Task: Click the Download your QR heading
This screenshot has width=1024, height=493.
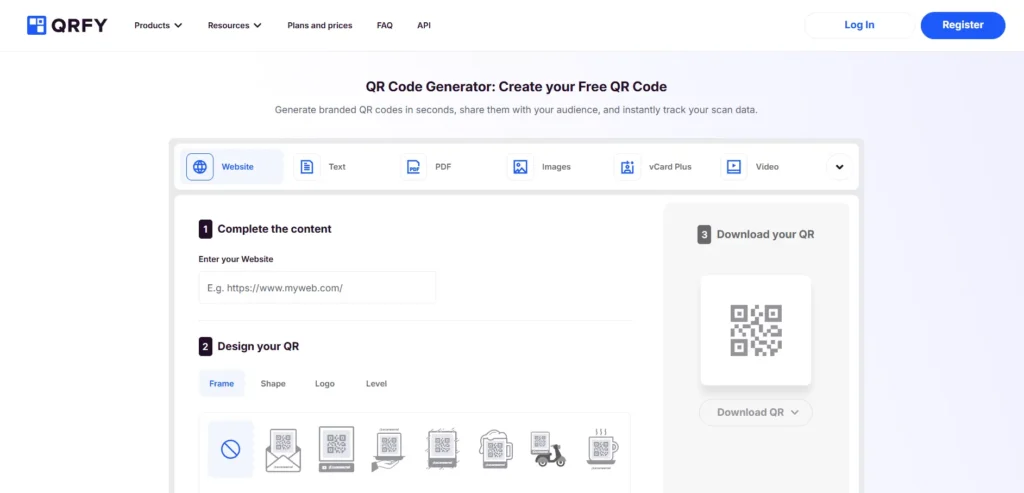Action: 765,234
